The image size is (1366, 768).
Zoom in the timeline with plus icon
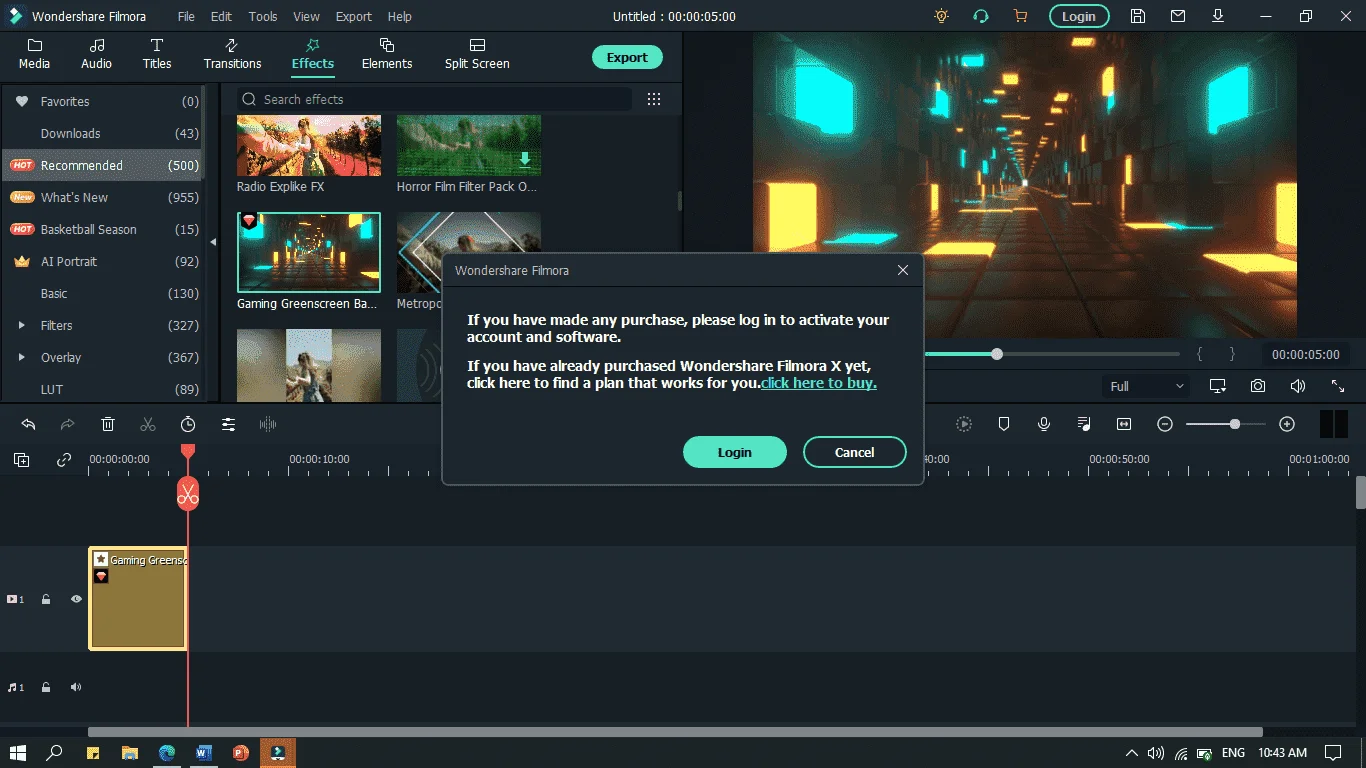[x=1287, y=424]
